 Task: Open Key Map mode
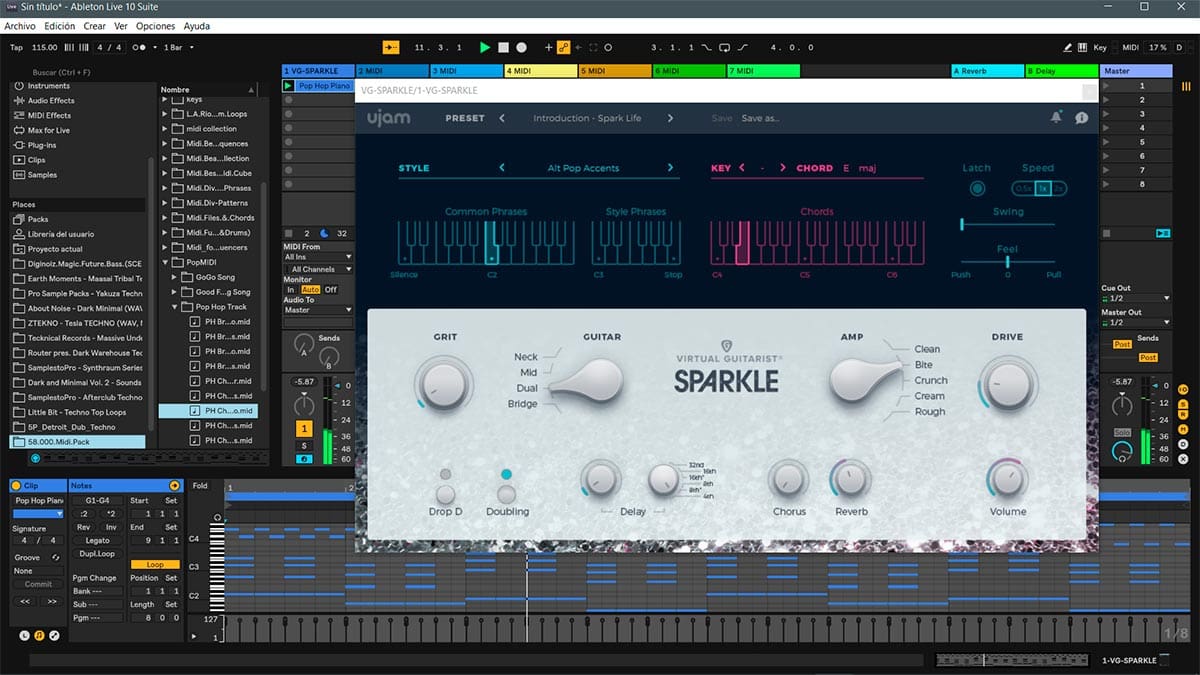pyautogui.click(x=1100, y=47)
